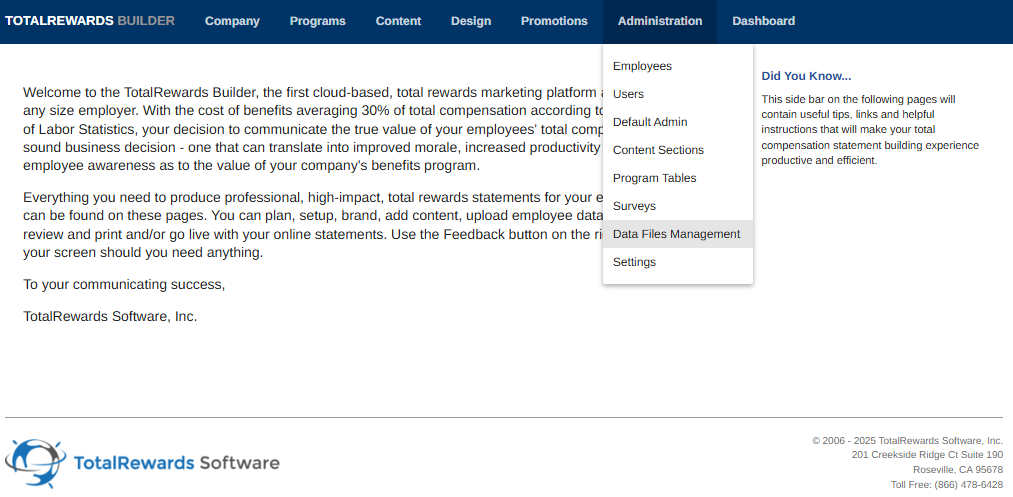
Task: Click the copyright TotalRewards Software line
Action: pyautogui.click(x=907, y=440)
